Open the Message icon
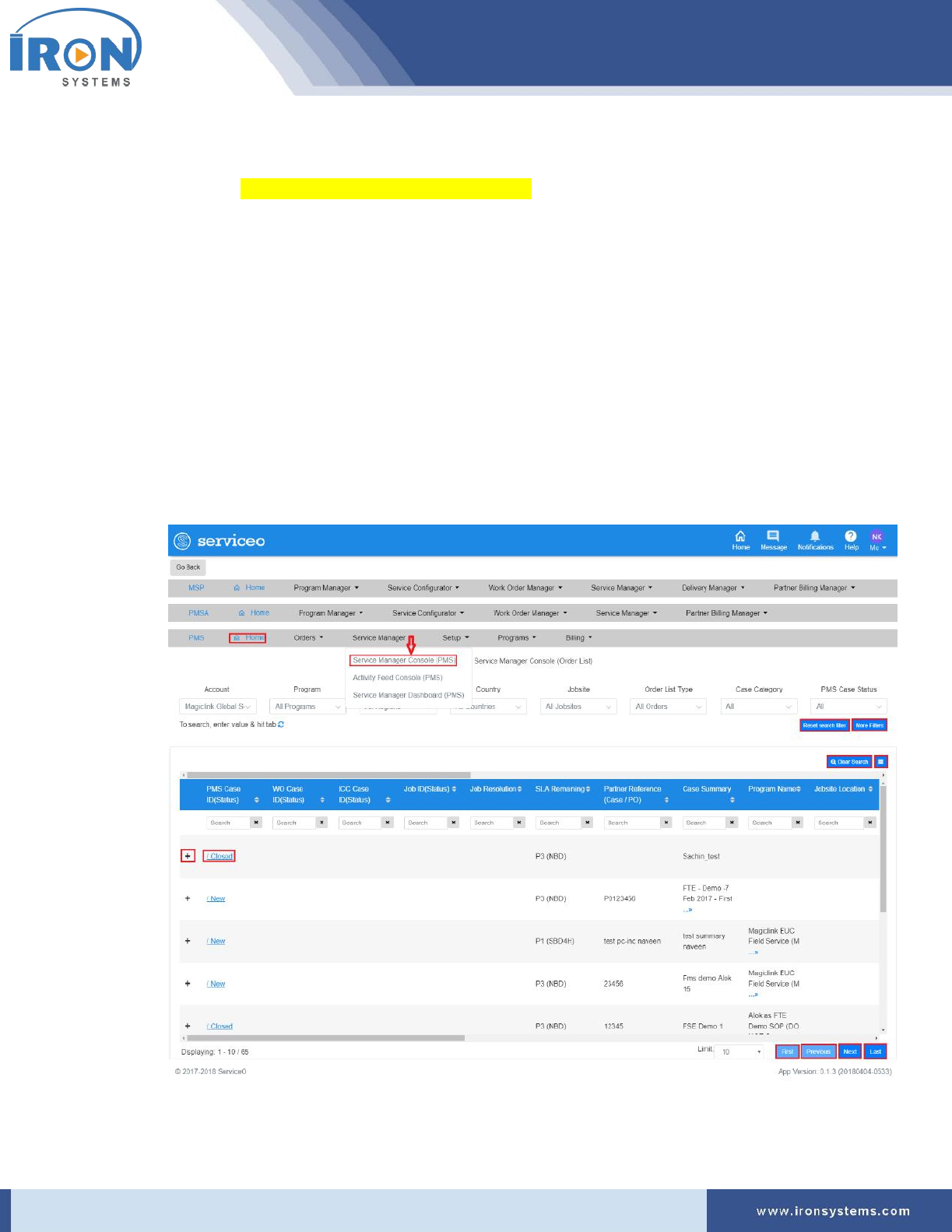 tap(773, 540)
